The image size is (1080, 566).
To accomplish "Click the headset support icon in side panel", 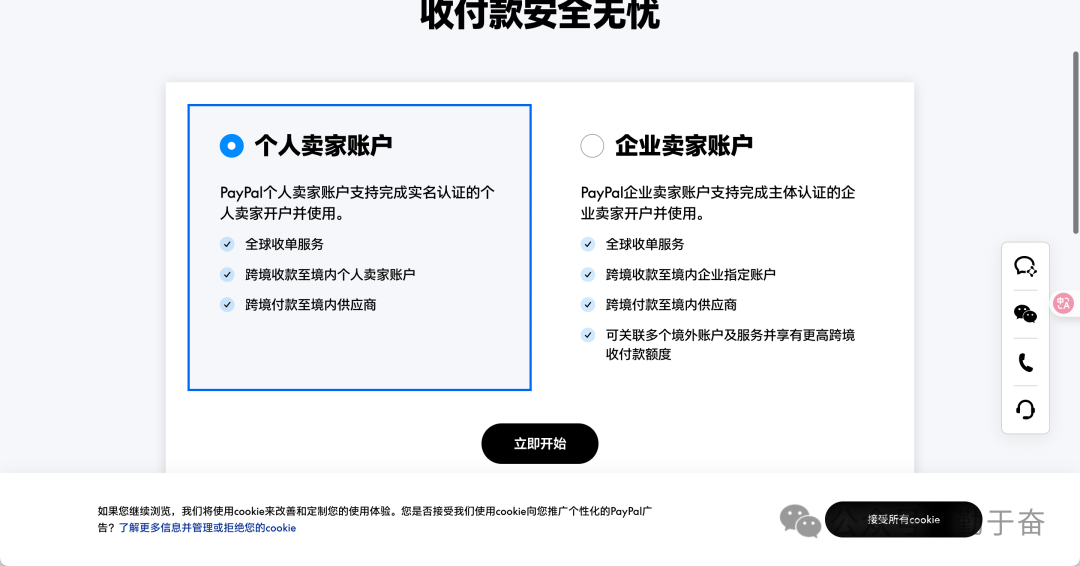I will tap(1026, 410).
